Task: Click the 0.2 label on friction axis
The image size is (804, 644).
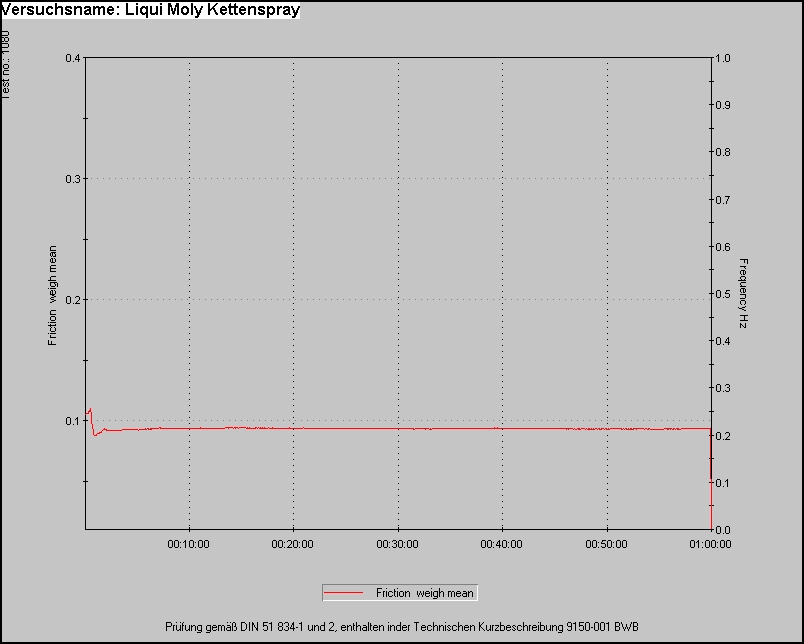Action: point(73,300)
